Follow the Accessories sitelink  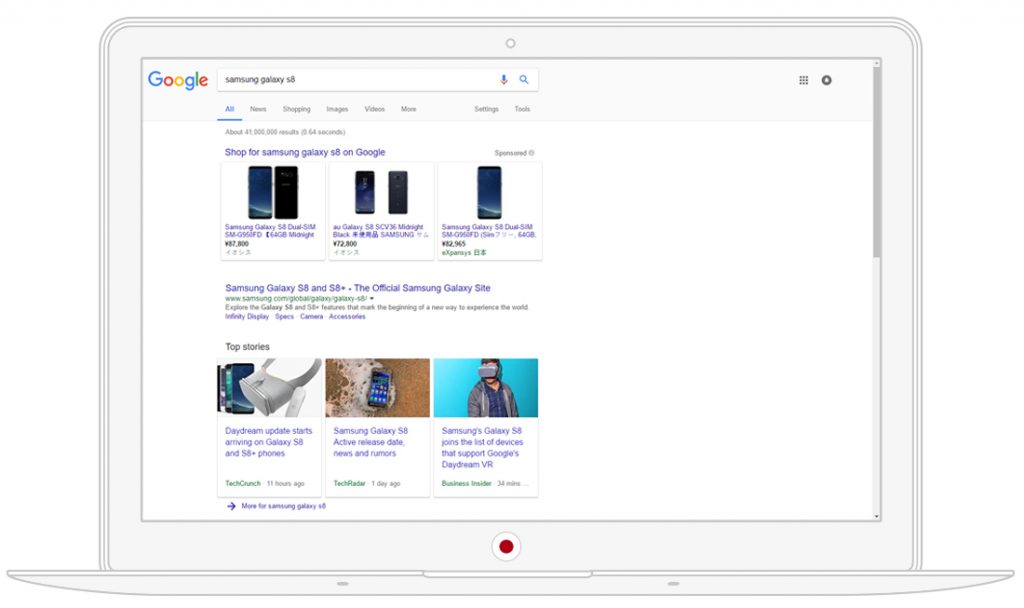pyautogui.click(x=347, y=317)
